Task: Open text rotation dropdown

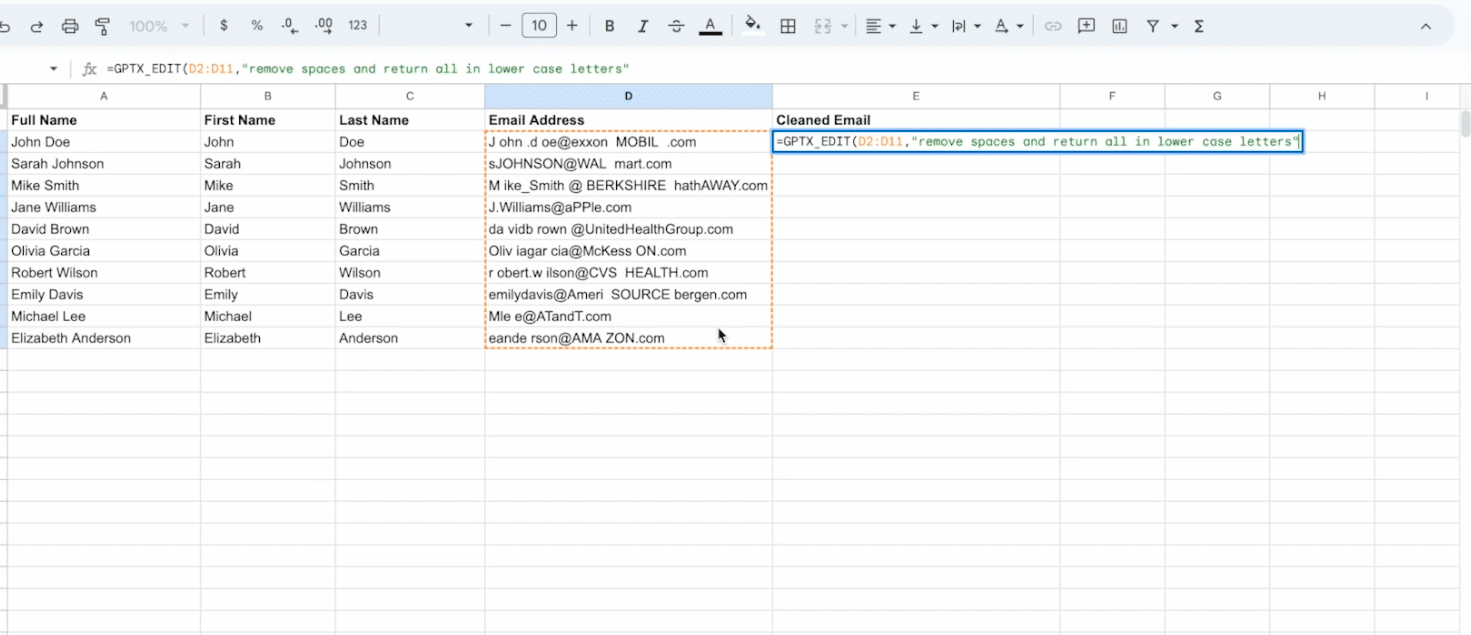Action: tap(1008, 27)
